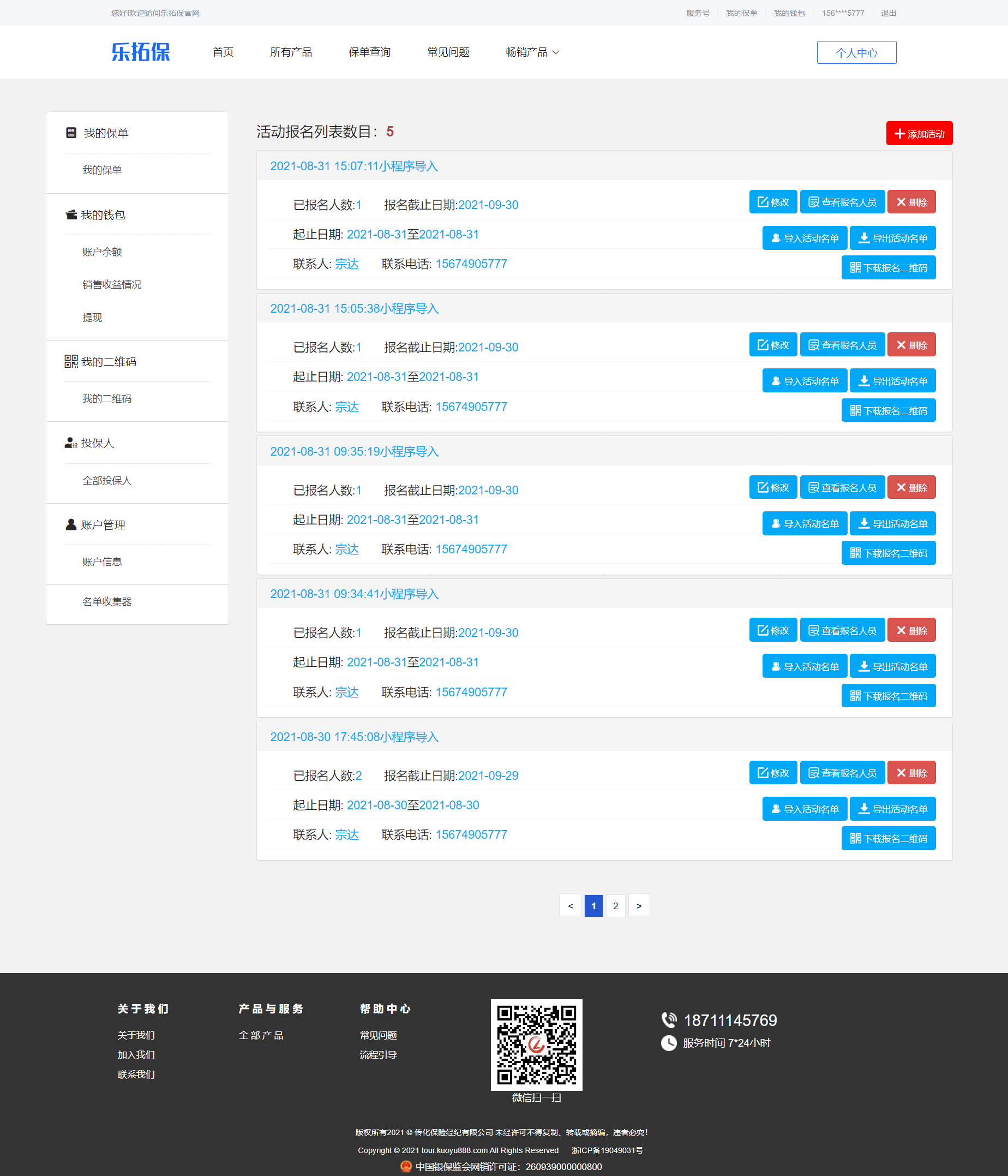Click 修改 for the 15:07:11 activity
Viewport: 1008px width, 1176px height.
click(x=773, y=202)
